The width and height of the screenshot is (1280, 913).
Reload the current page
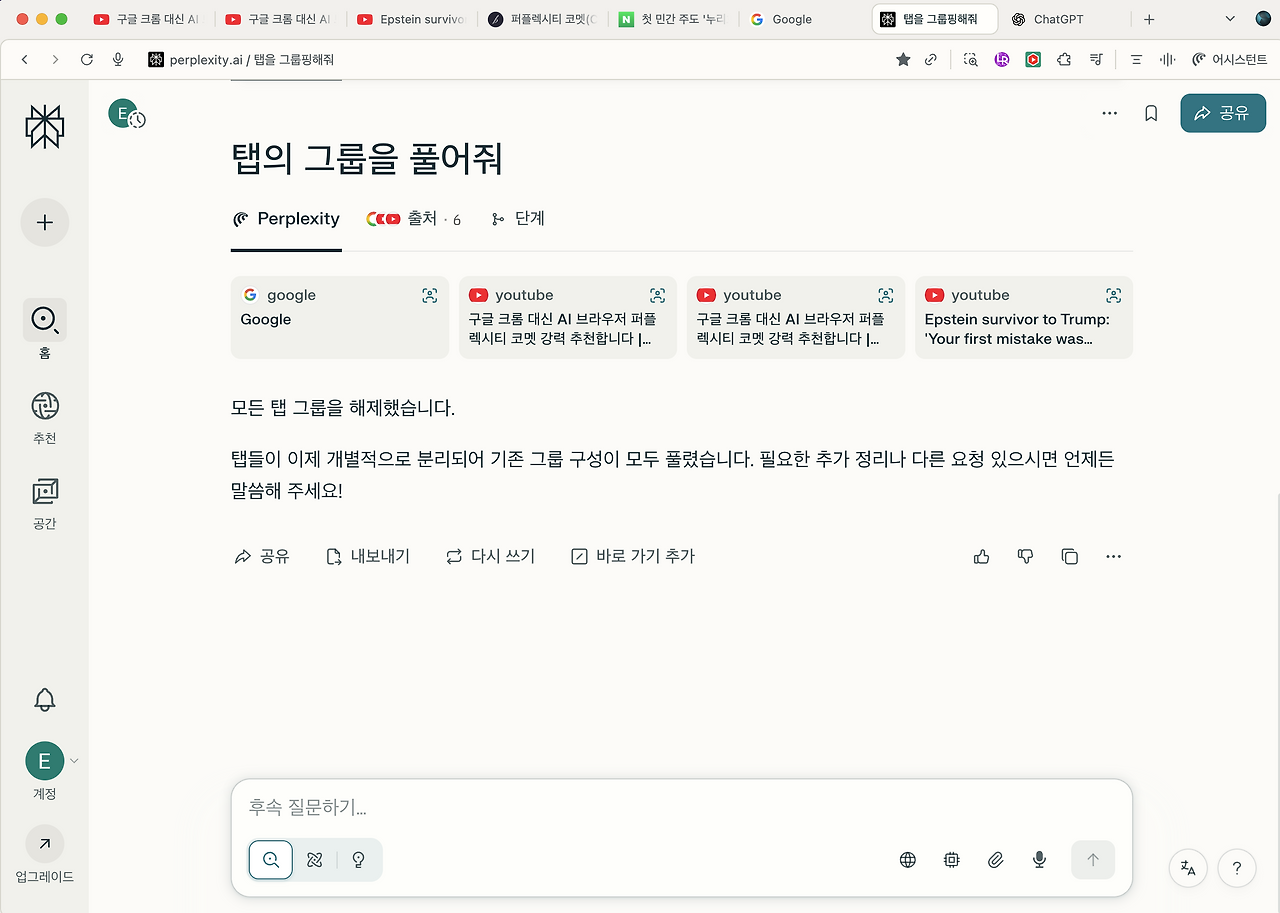click(87, 60)
